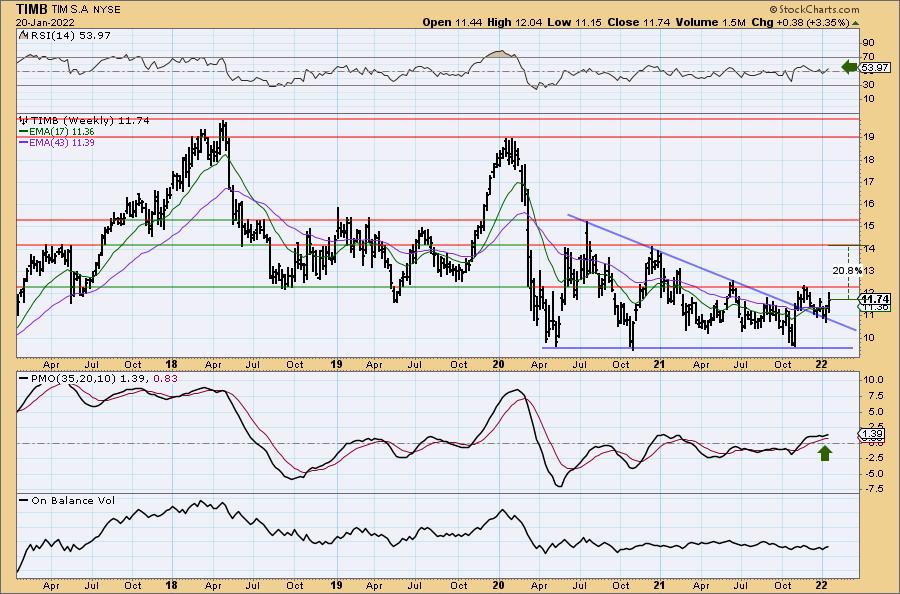Viewport: 900px width, 594px height.
Task: Click the Close 11.74 header value
Action: coord(639,22)
